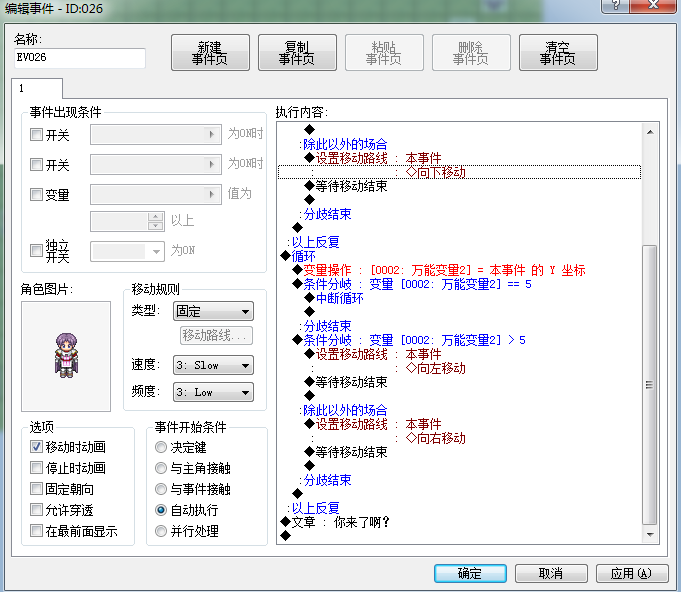Select the 条件分歧 万能变量2 > 5 line
This screenshot has width=681, height=592.
(x=459, y=340)
